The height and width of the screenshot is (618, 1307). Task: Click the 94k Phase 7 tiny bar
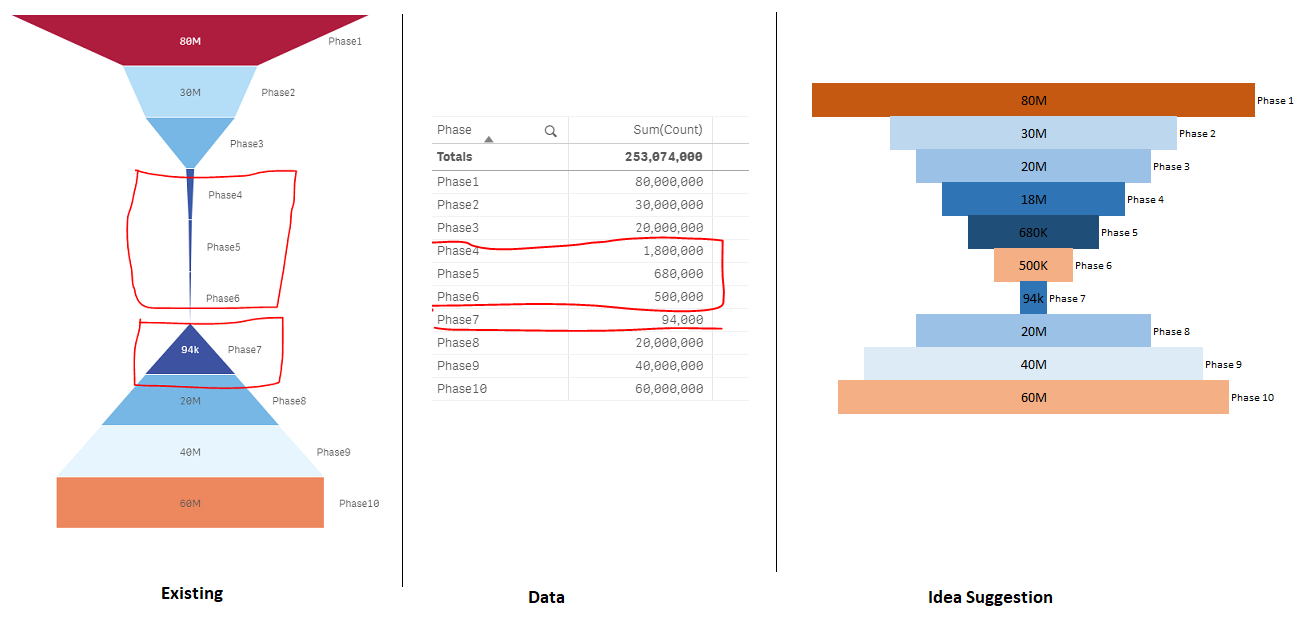click(x=1033, y=298)
